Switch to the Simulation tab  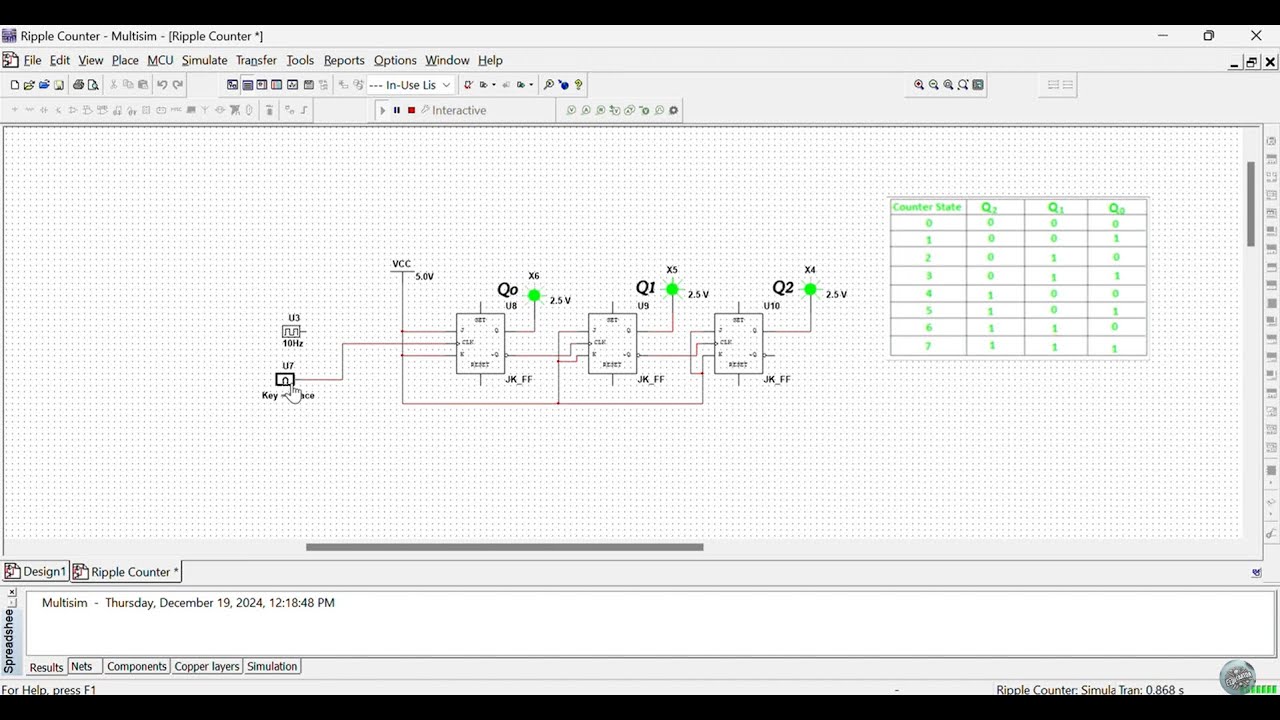(272, 667)
